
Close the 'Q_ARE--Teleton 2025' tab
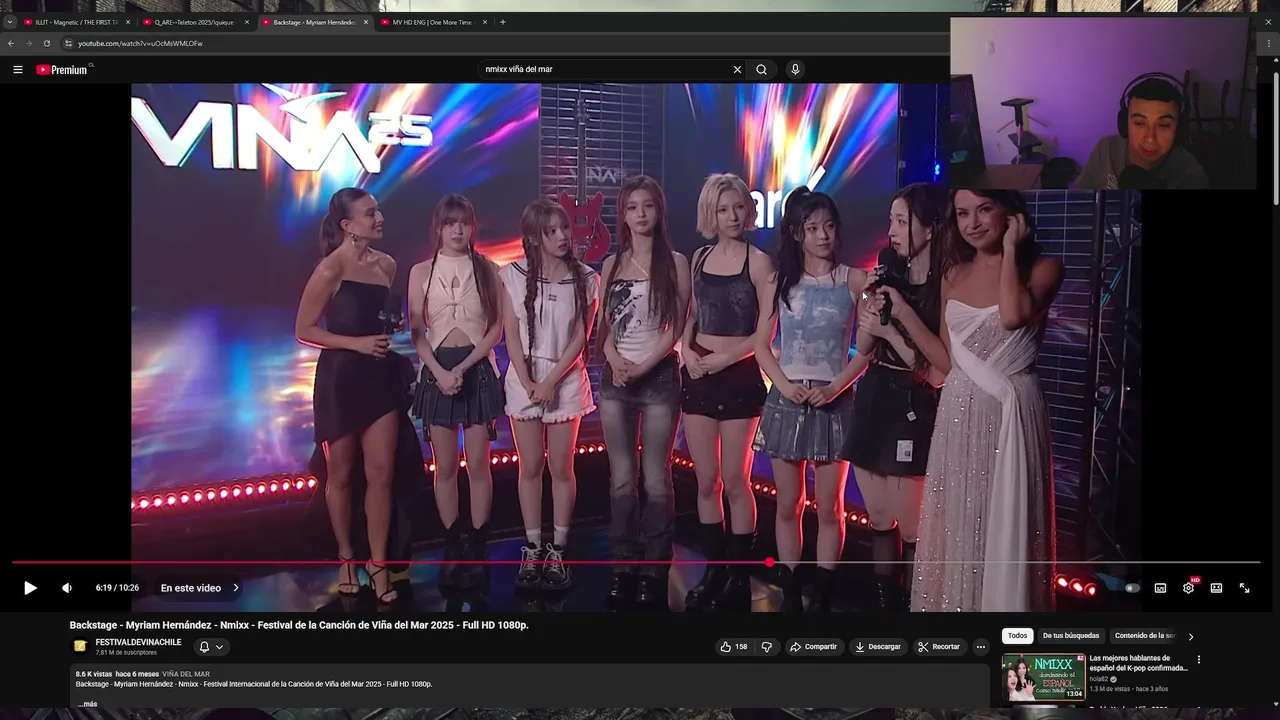(247, 22)
